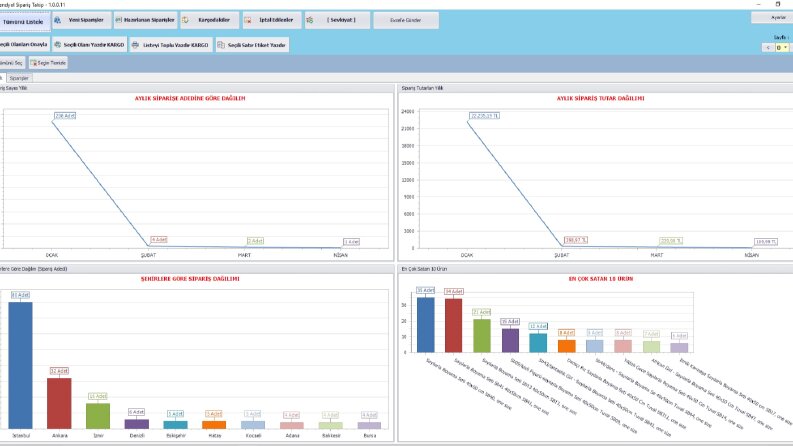Click Seçili Satır Etiket Yazdır
The image size is (793, 446).
point(252,45)
